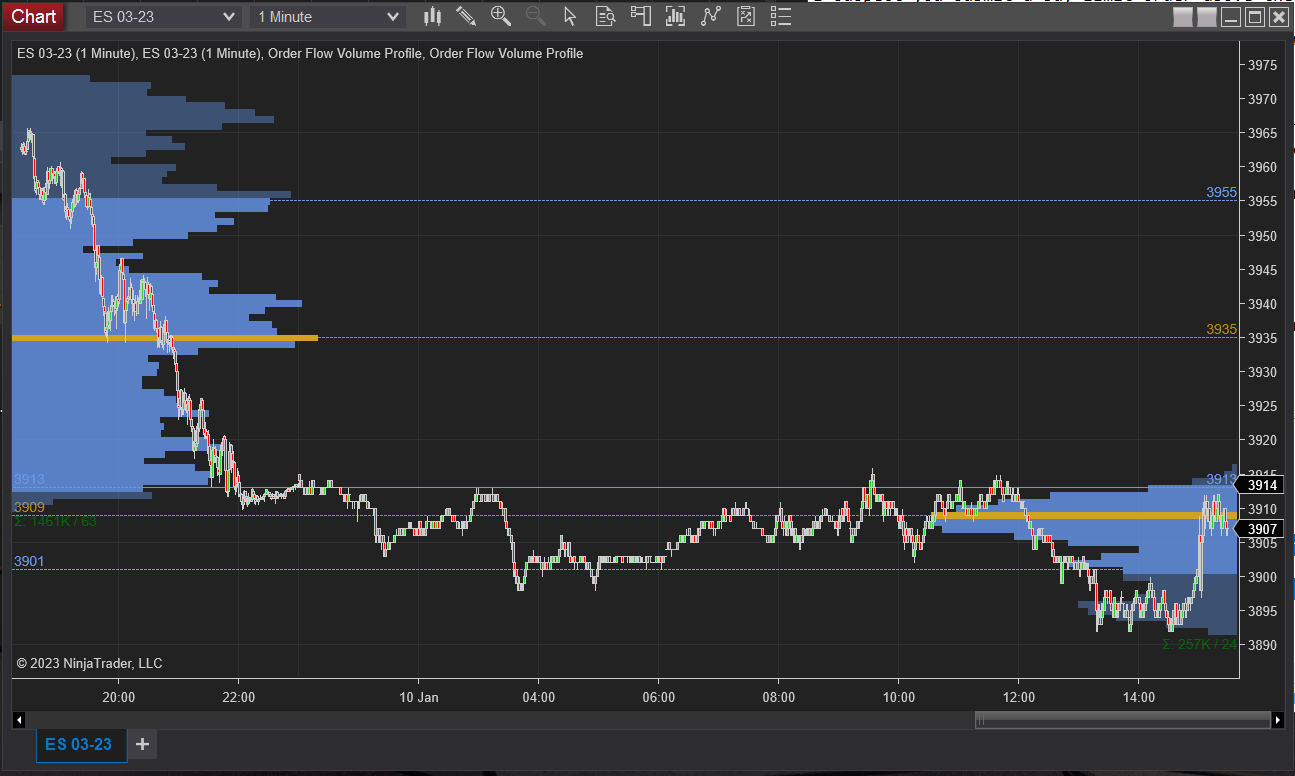
Task: Click the orange '3909' POC label
Action: 29,507
